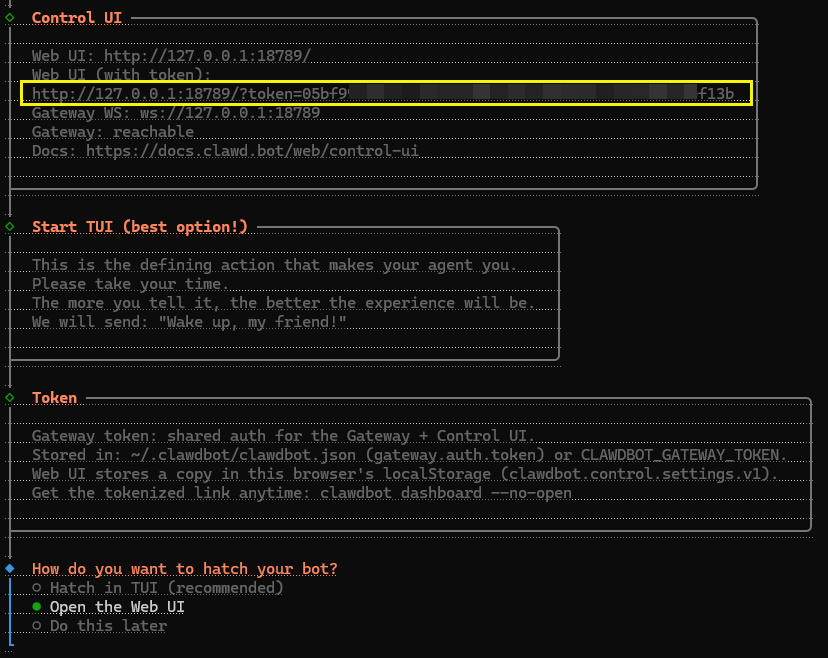The width and height of the screenshot is (828, 658).
Task: Click the green diamond beside Start TUI
Action: tap(9, 227)
